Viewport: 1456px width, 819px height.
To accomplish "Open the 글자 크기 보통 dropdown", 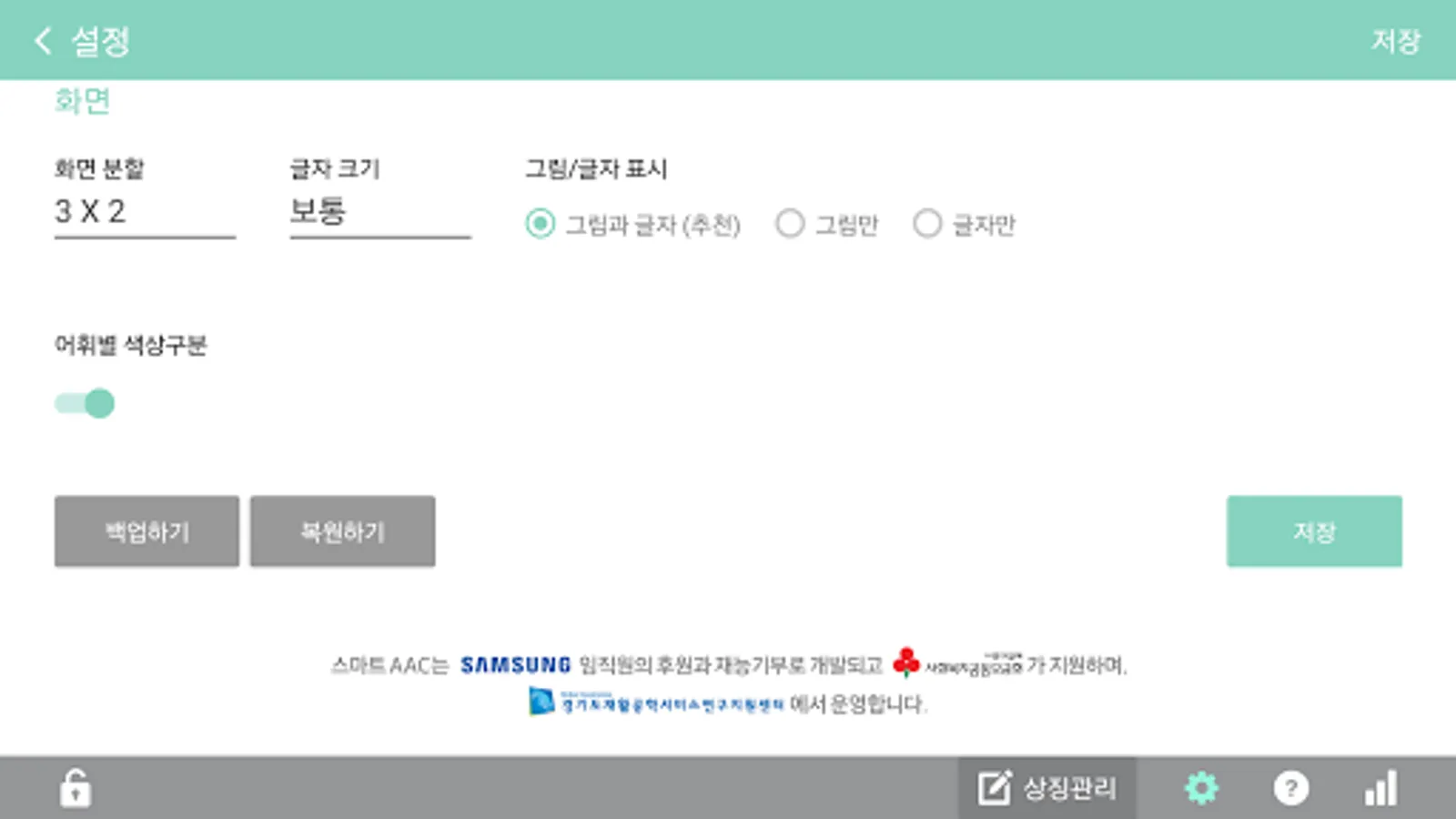I will click(x=380, y=212).
